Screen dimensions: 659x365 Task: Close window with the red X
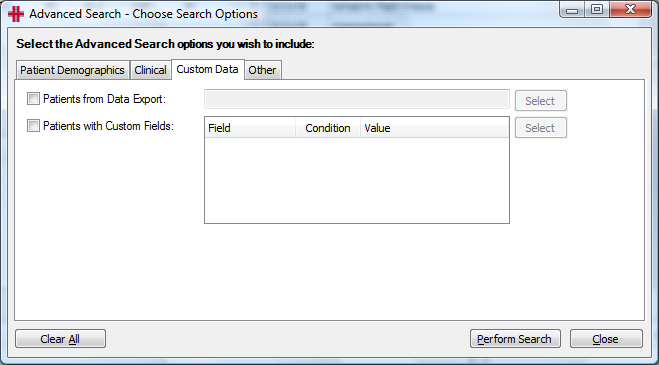pyautogui.click(x=630, y=10)
